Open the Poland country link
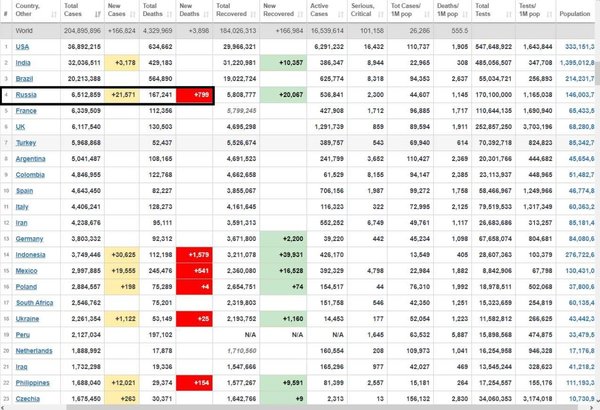Image resolution: width=600 pixels, height=410 pixels. click(26, 287)
